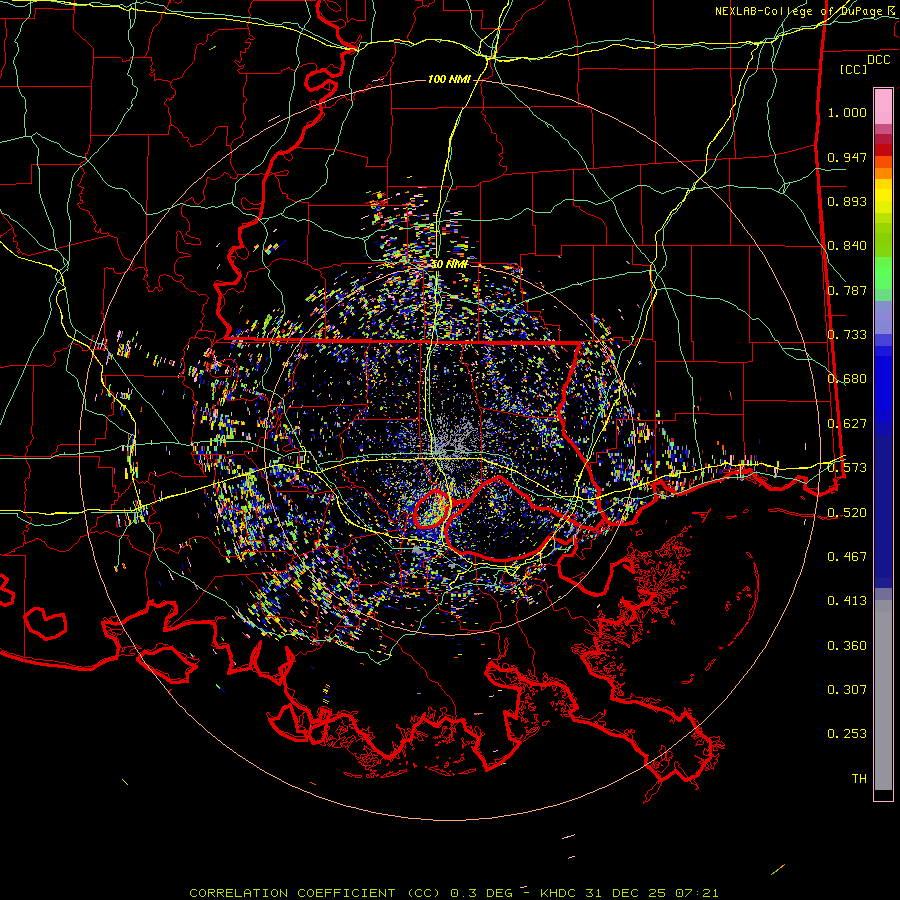The width and height of the screenshot is (900, 900).
Task: Click the 07:21 timestamp
Action: 695,893
